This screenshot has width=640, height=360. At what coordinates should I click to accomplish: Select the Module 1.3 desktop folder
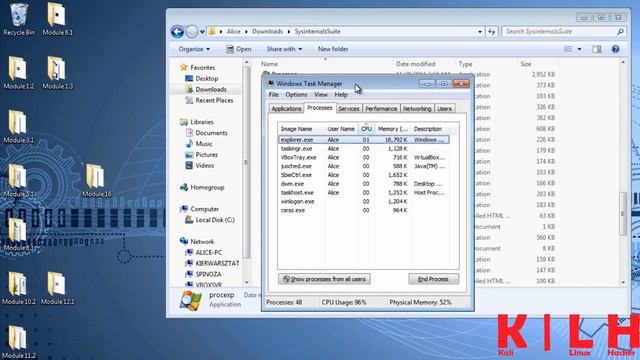point(57,73)
